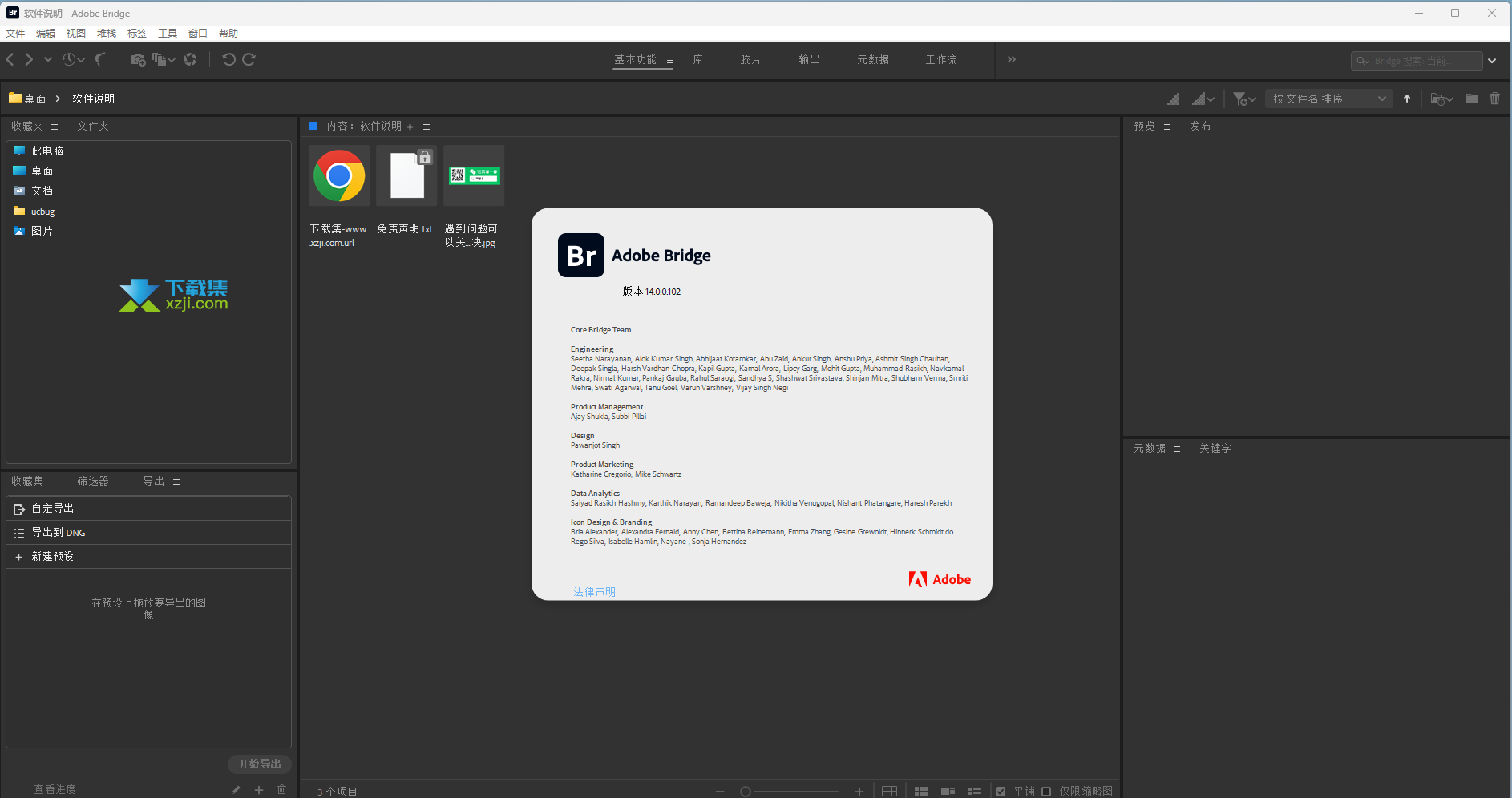Select the 免责声明.txt thumbnail
The width and height of the screenshot is (1512, 798).
pyautogui.click(x=406, y=175)
